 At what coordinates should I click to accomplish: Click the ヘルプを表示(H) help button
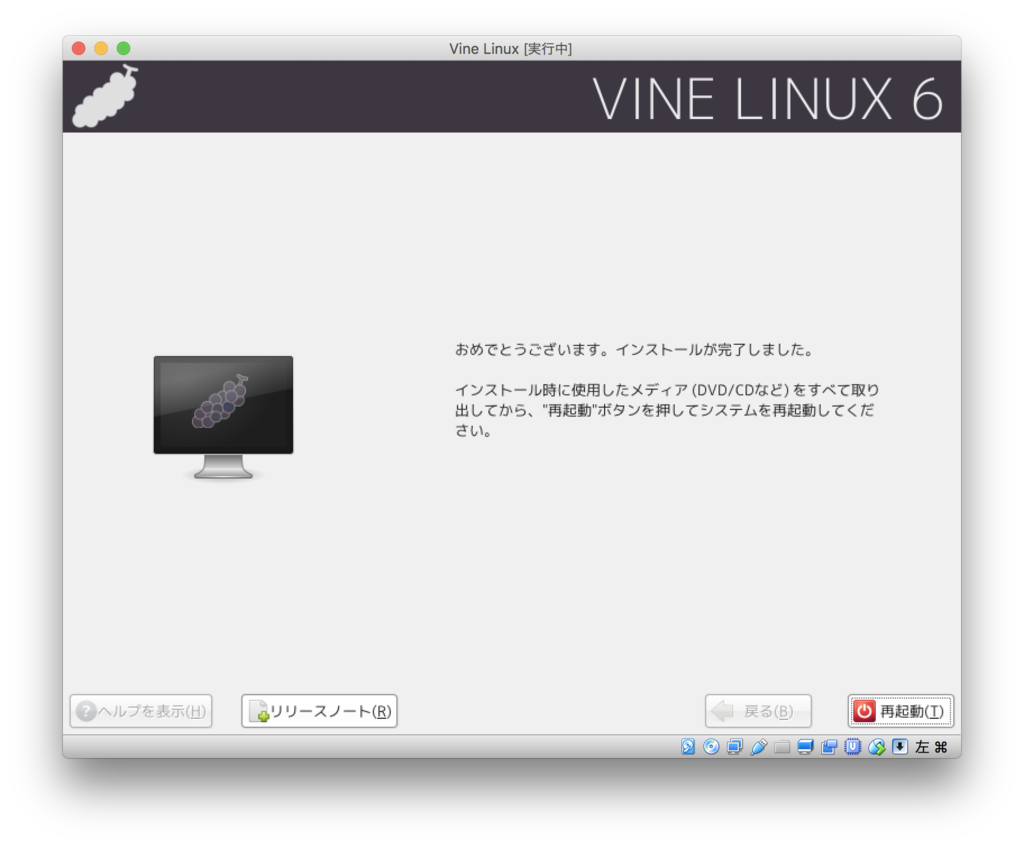(x=141, y=711)
